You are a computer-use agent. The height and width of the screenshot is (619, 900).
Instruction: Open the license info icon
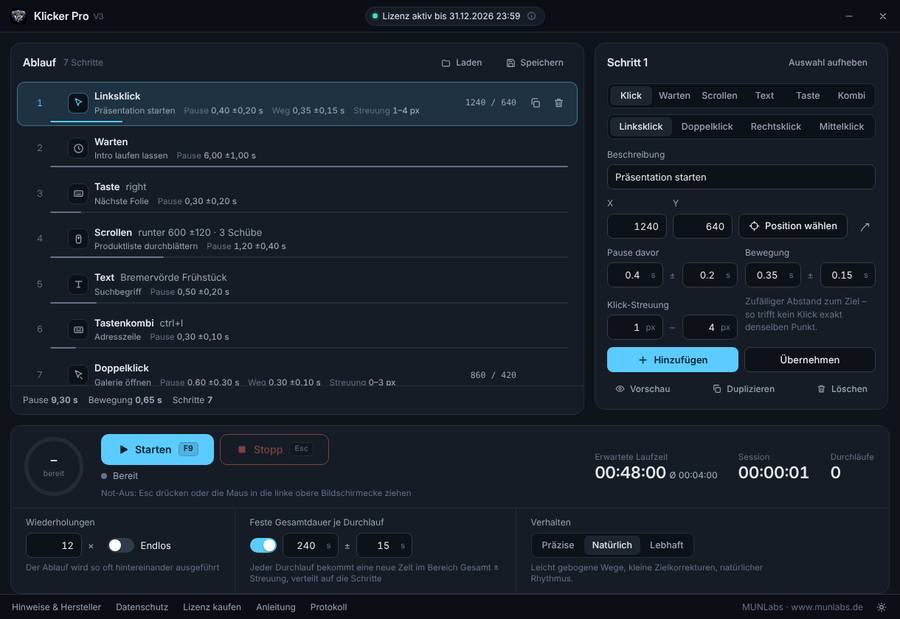[x=532, y=16]
